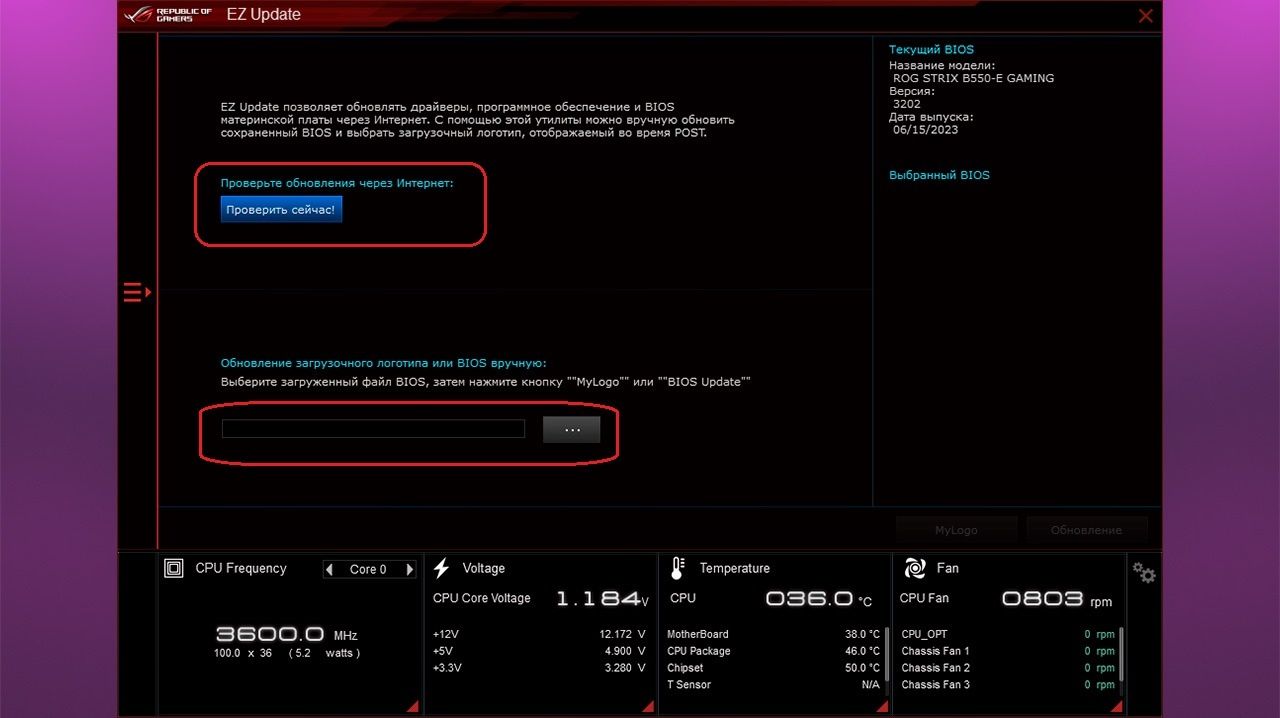Expand the CPU Frequency panel corner triangle
The width and height of the screenshot is (1280, 718).
pyautogui.click(x=413, y=706)
